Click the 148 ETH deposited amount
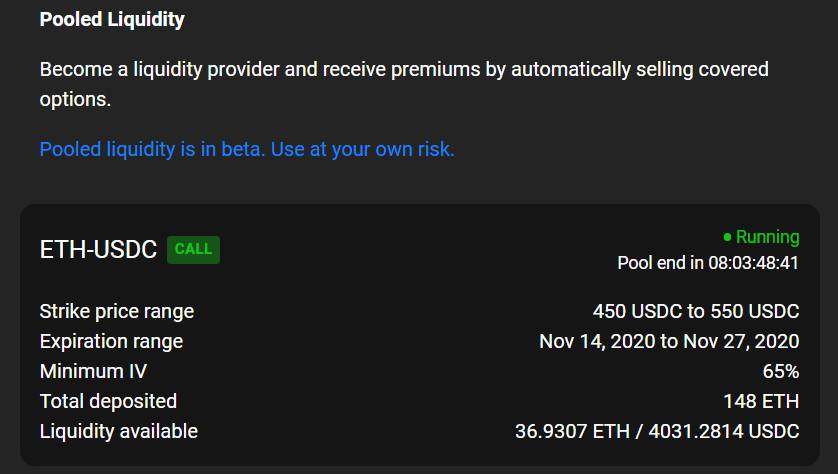Screen dimensions: 838x474 tap(761, 401)
